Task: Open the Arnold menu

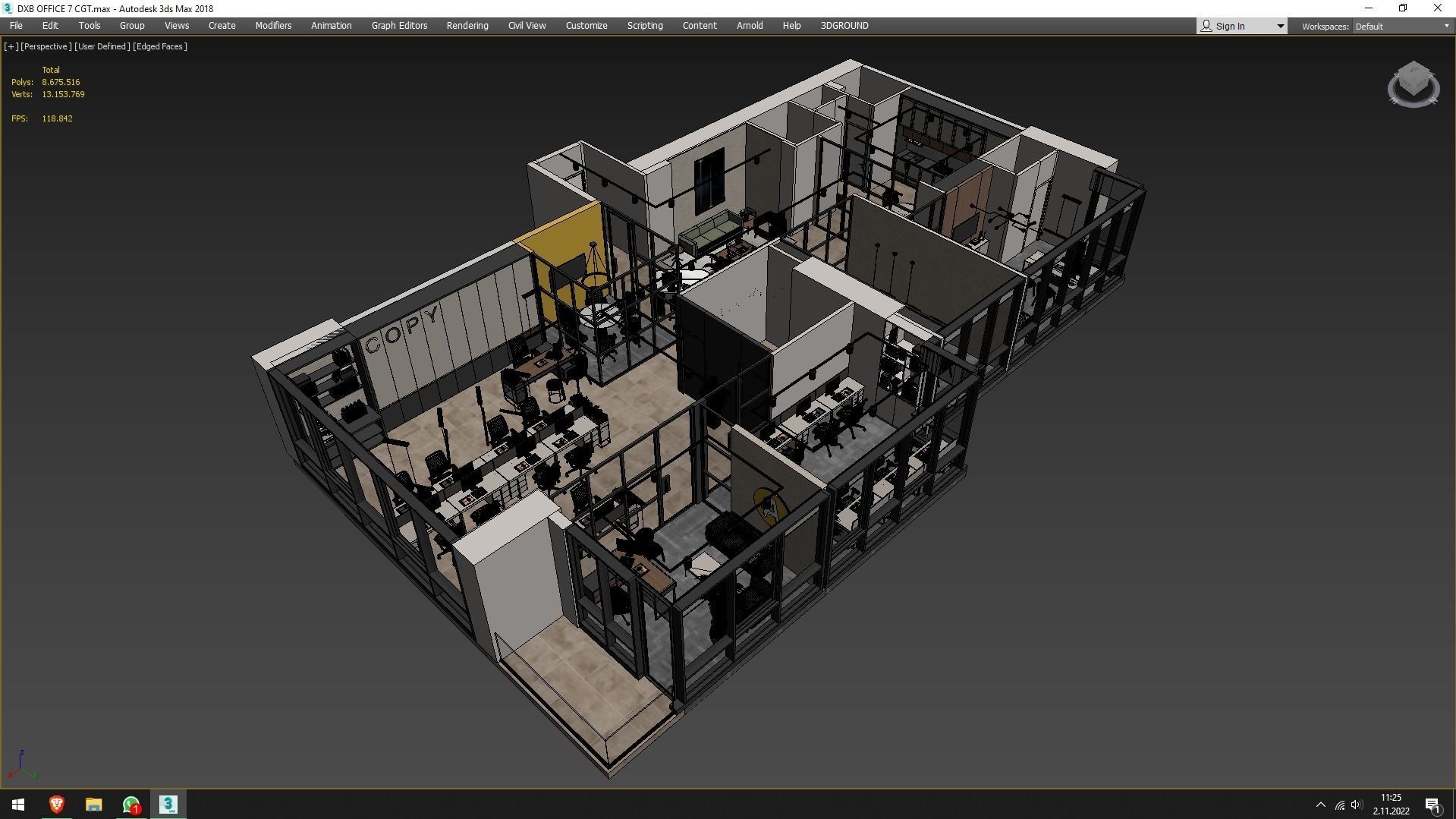Action: click(750, 26)
